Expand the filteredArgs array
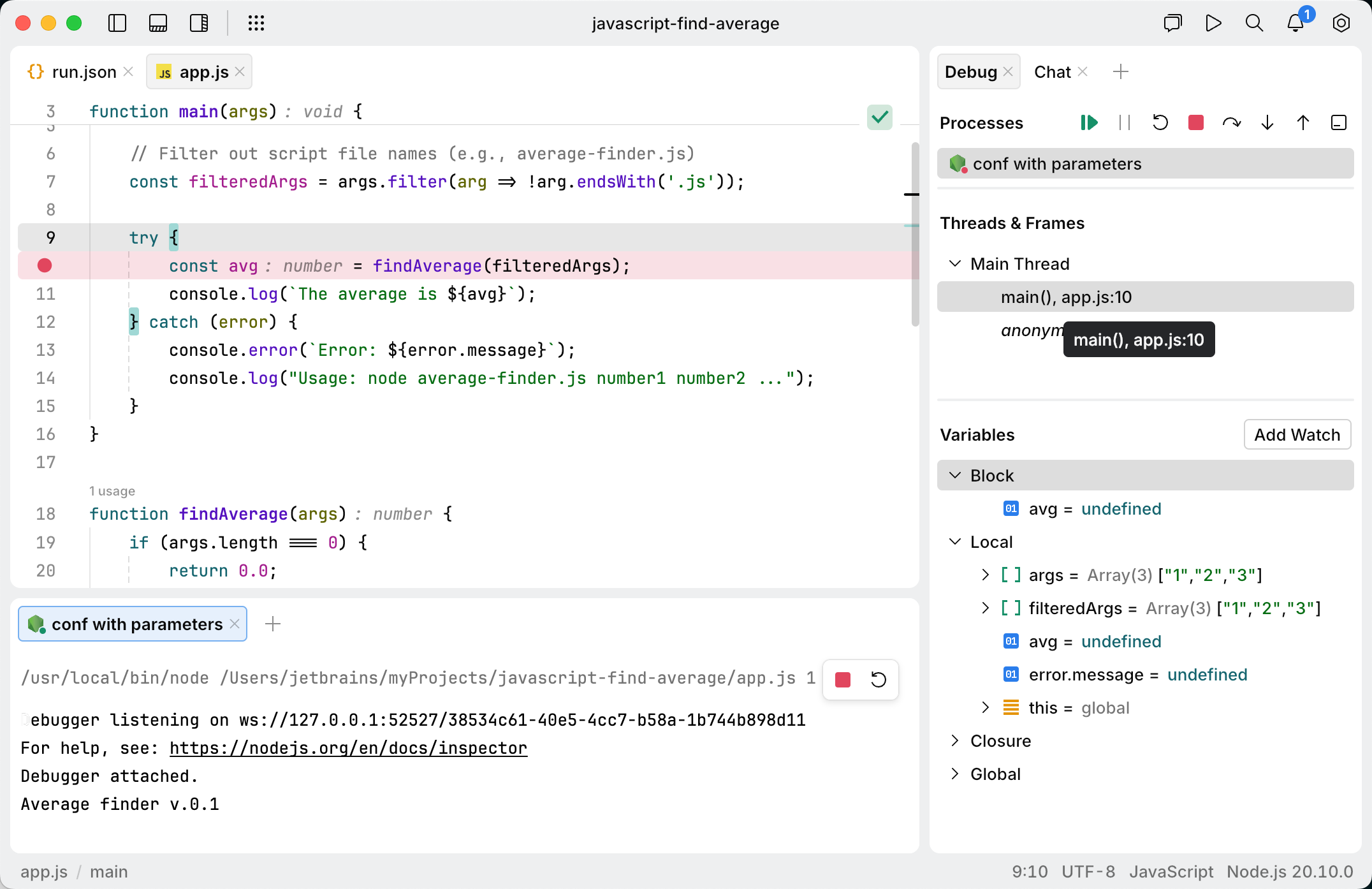Image resolution: width=1372 pixels, height=889 pixels. tap(986, 608)
